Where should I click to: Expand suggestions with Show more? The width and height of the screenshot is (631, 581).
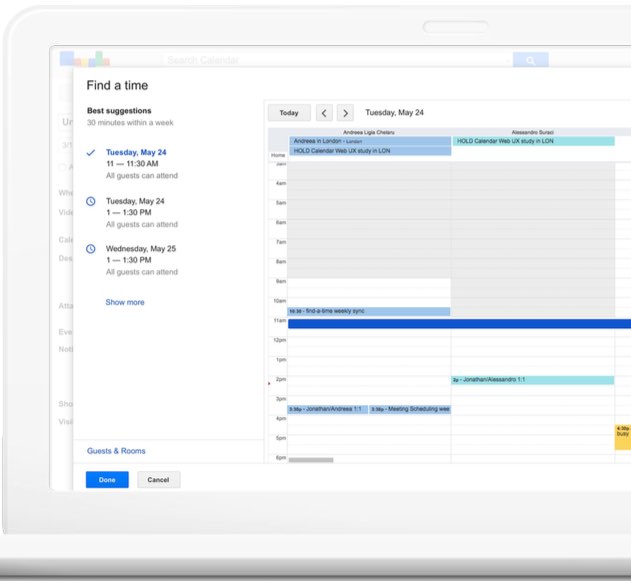[x=125, y=302]
